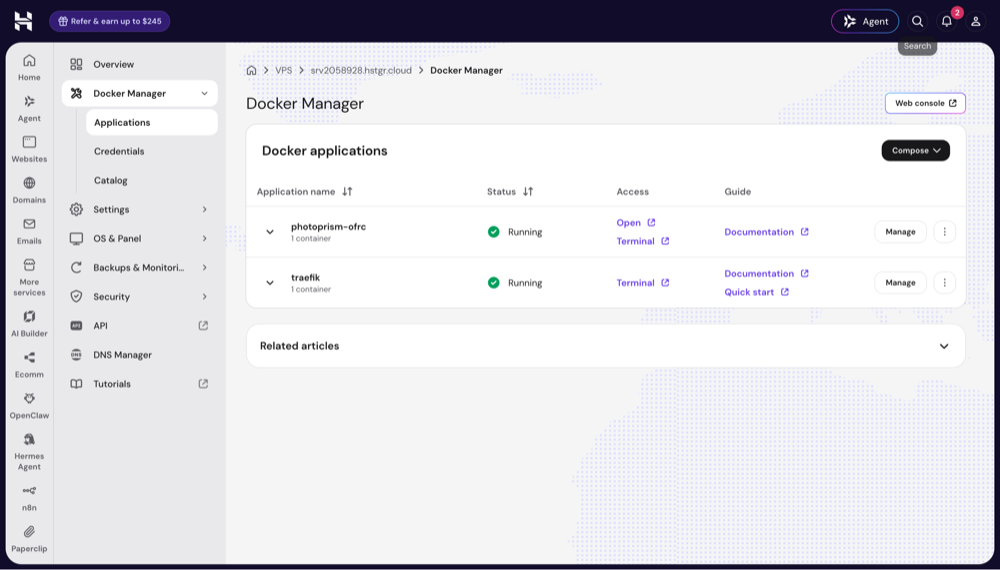
Task: Click the breadcrumb home icon
Action: (x=251, y=70)
